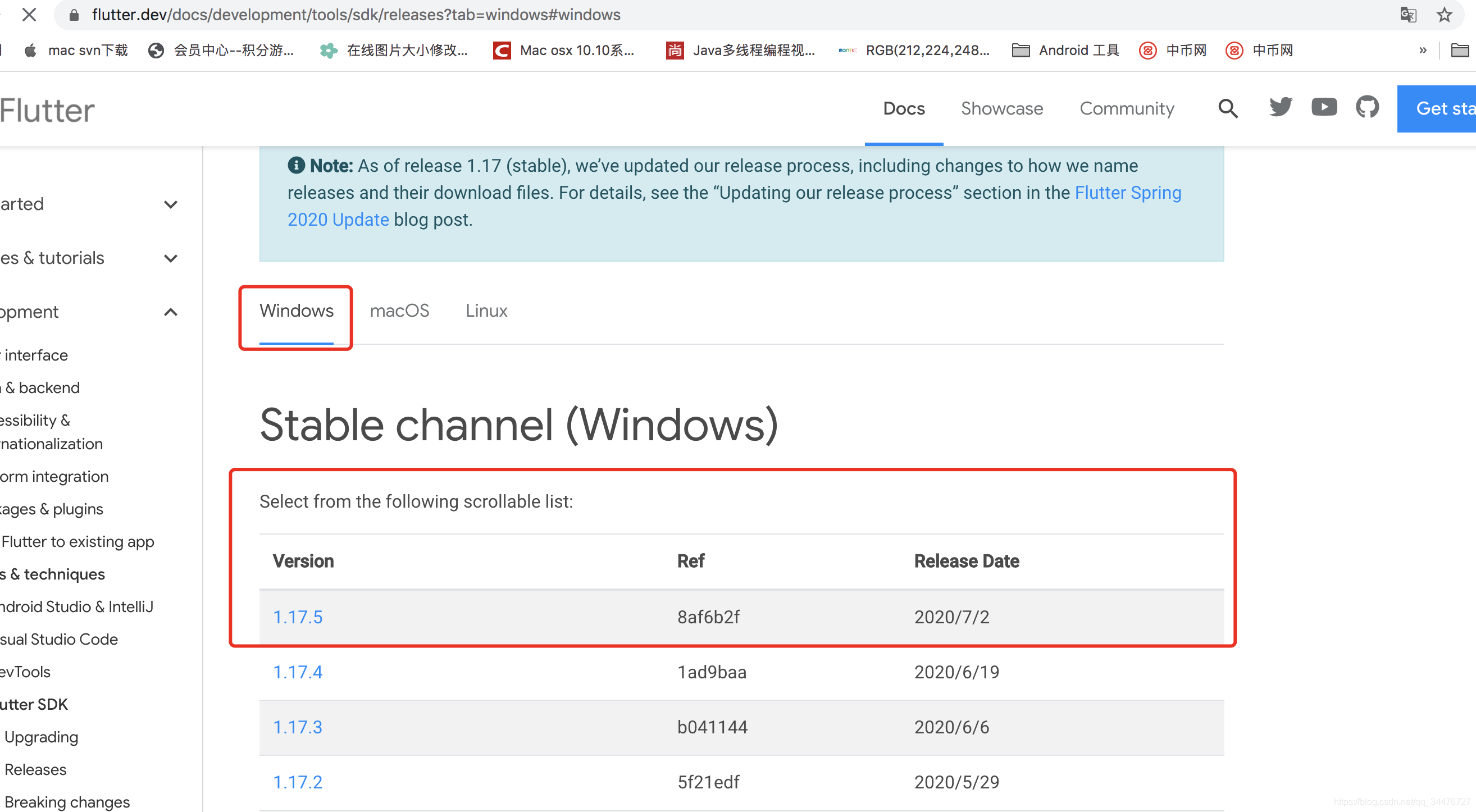
Task: Open Flutter's YouTube icon link
Action: tap(1324, 107)
